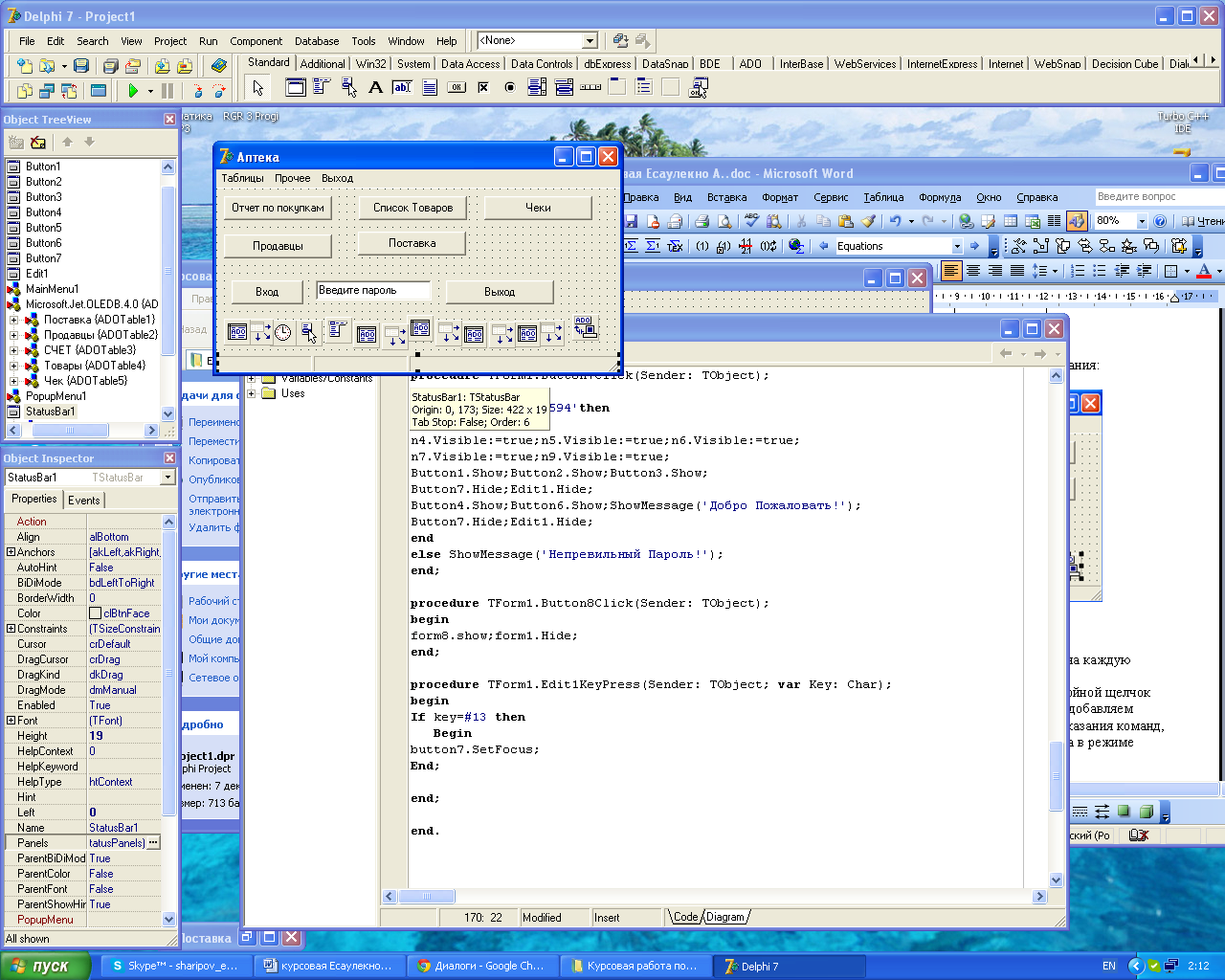
Task: Click the Чеки button on Аптека form
Action: (538, 208)
